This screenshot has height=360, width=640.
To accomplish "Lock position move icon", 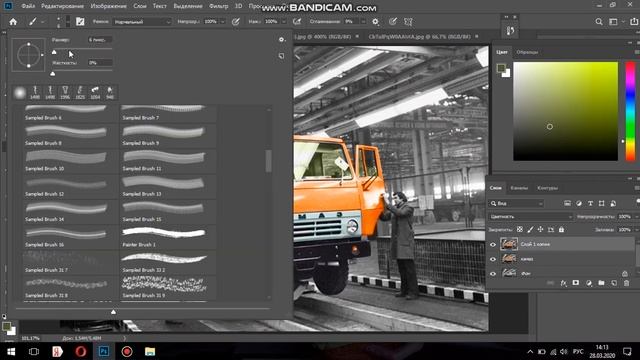I will (540, 229).
